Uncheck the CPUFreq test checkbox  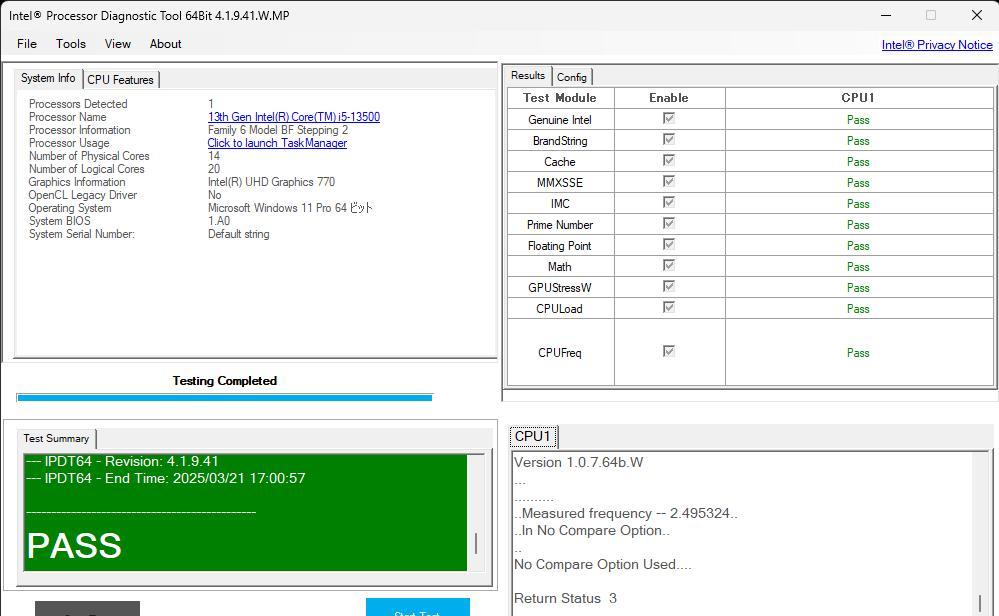(668, 352)
